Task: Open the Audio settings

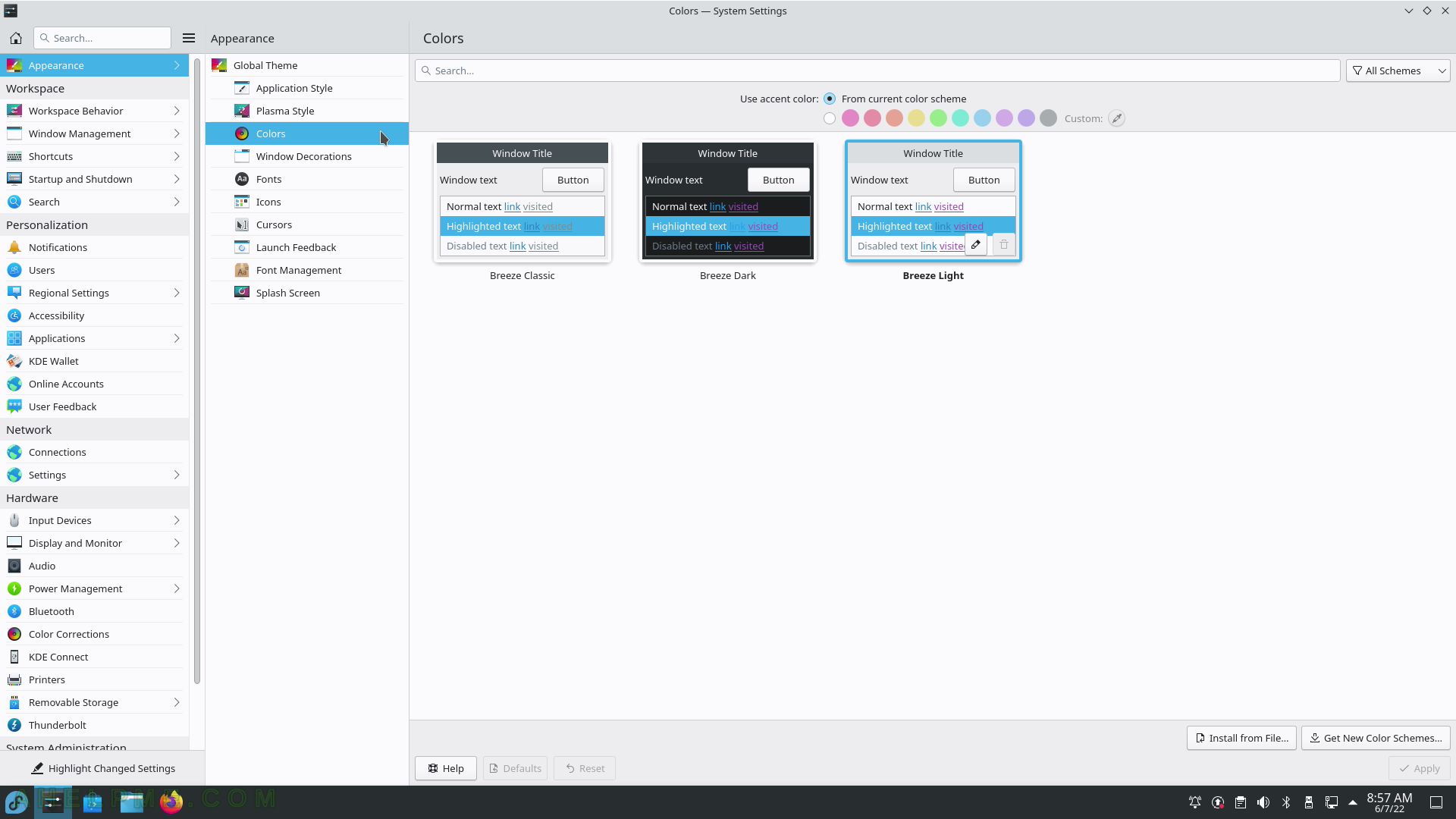Action: (x=95, y=566)
